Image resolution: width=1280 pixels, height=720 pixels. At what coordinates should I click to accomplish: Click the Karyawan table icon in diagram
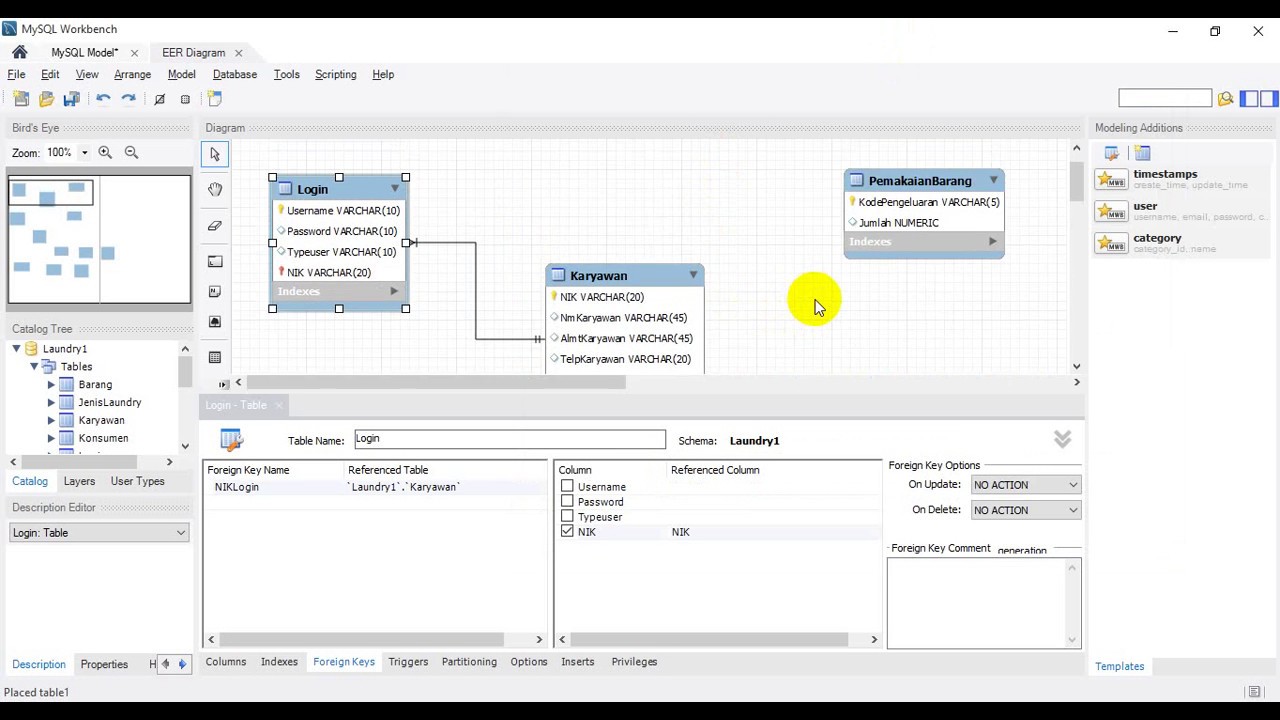click(x=558, y=275)
